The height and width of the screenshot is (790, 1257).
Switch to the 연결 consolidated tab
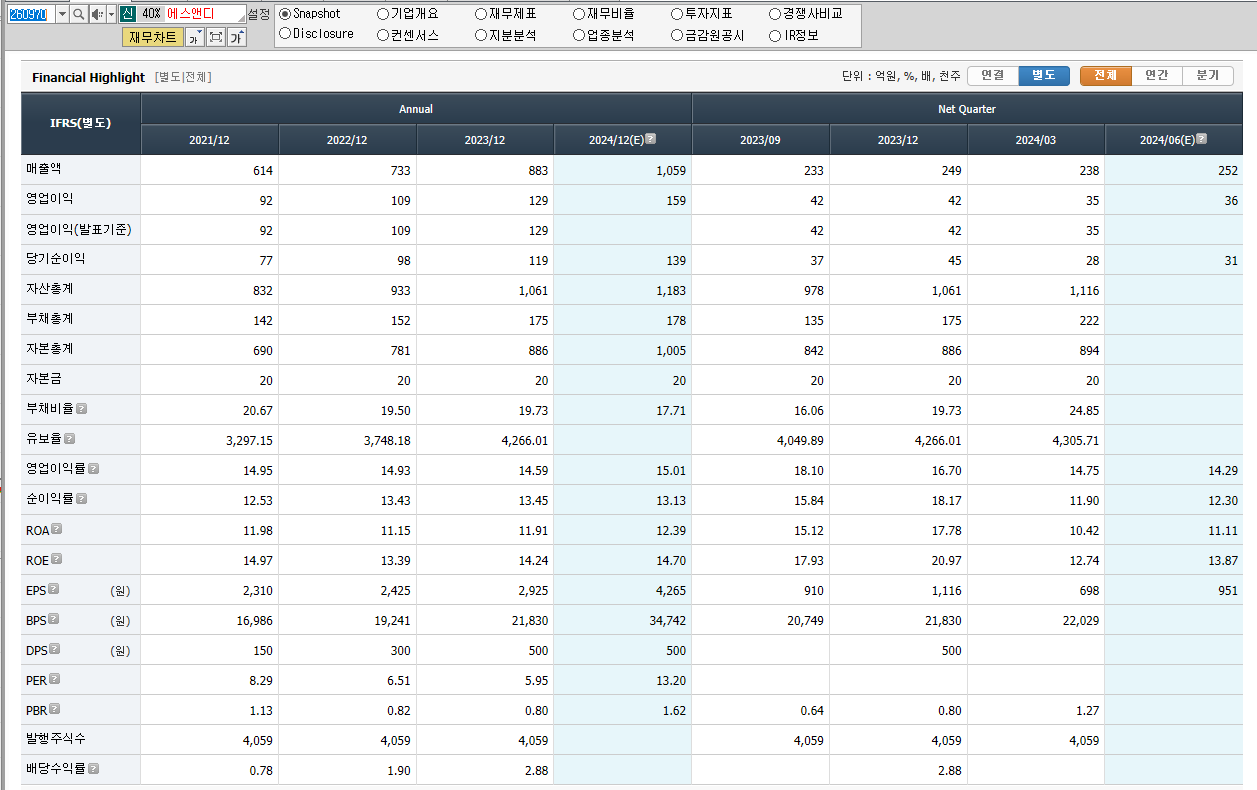[x=993, y=76]
